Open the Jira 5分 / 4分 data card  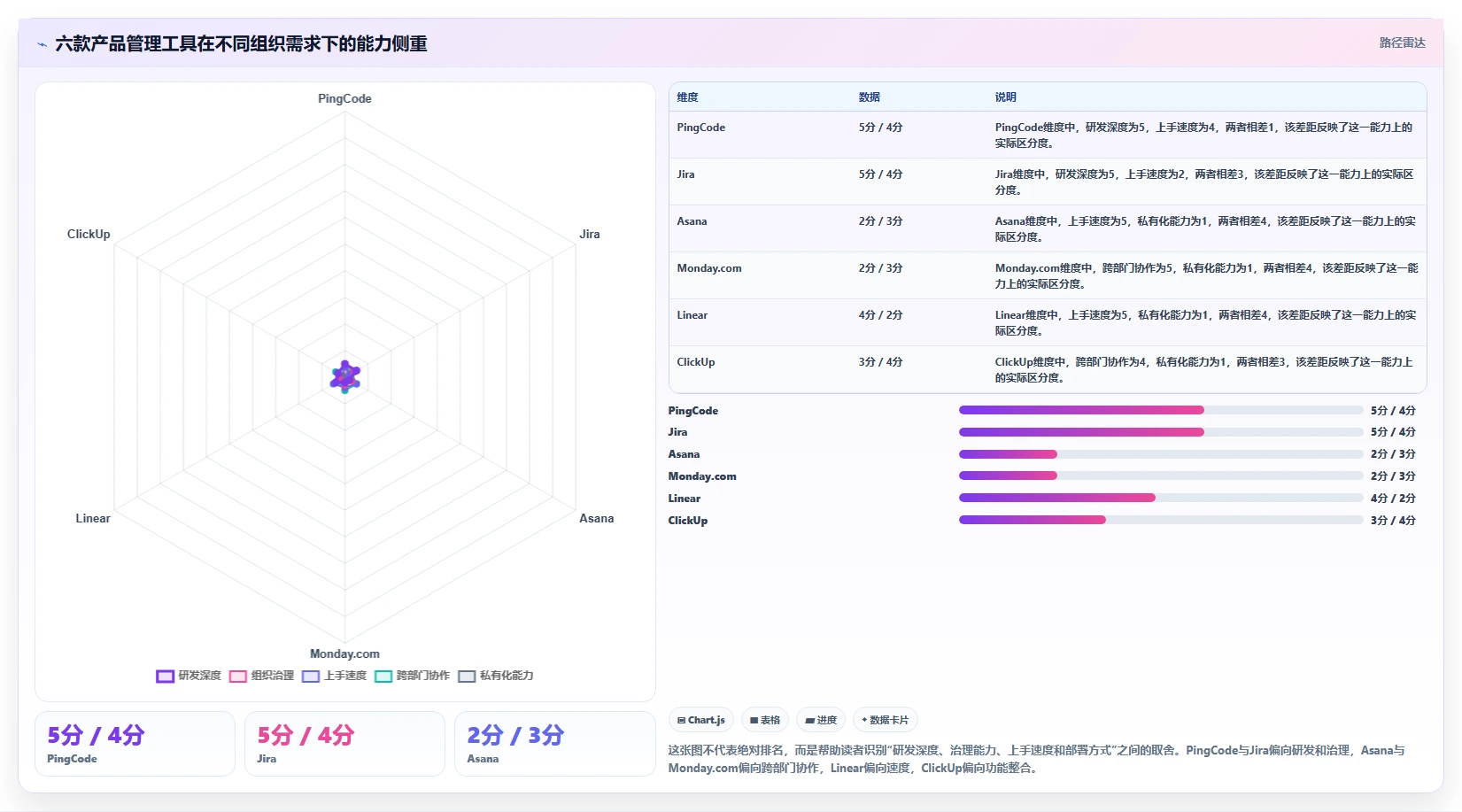[x=344, y=744]
